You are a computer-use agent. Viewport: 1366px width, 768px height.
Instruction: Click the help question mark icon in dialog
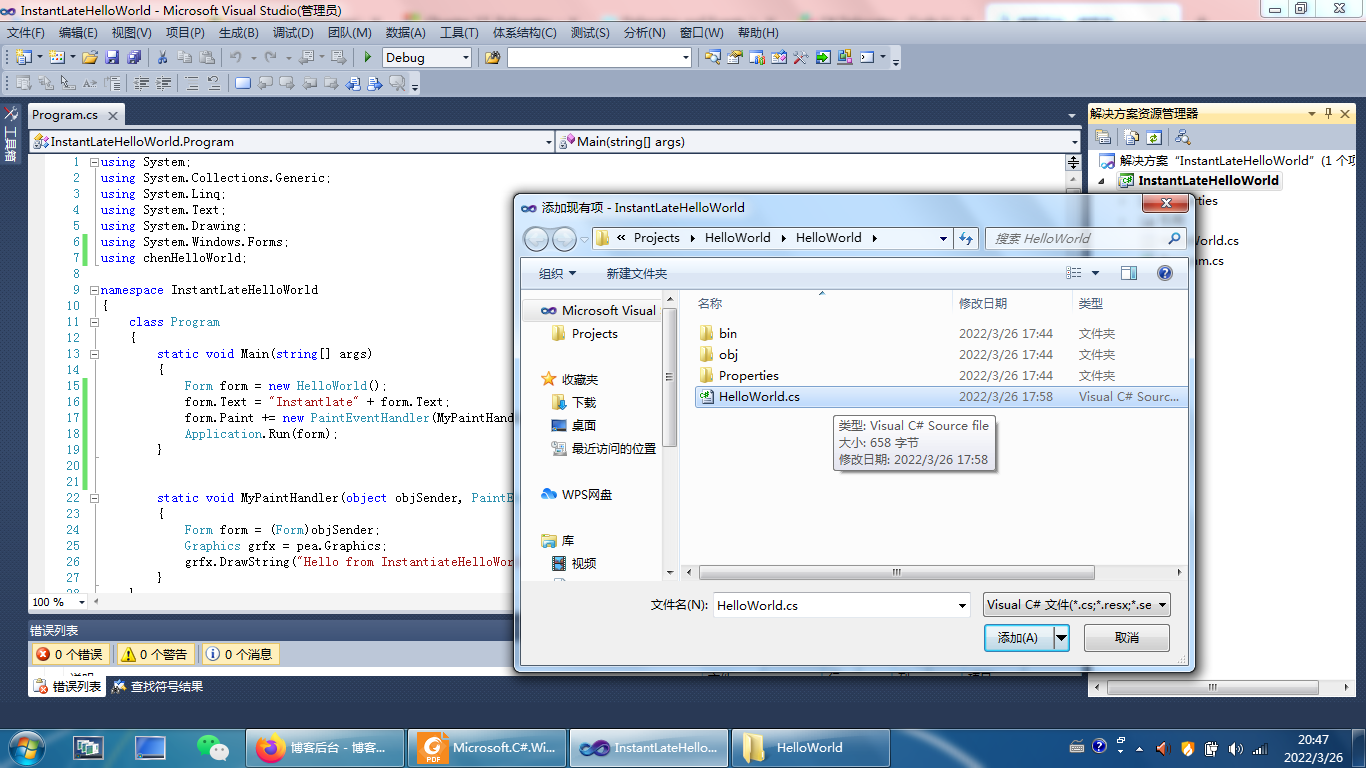point(1164,273)
